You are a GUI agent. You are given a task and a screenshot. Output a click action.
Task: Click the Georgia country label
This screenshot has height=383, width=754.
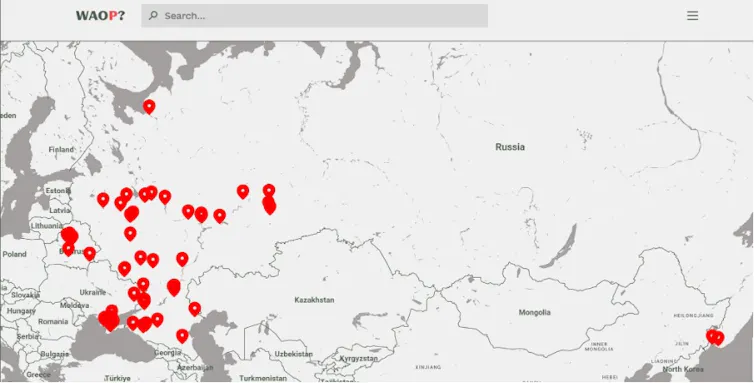[168, 353]
